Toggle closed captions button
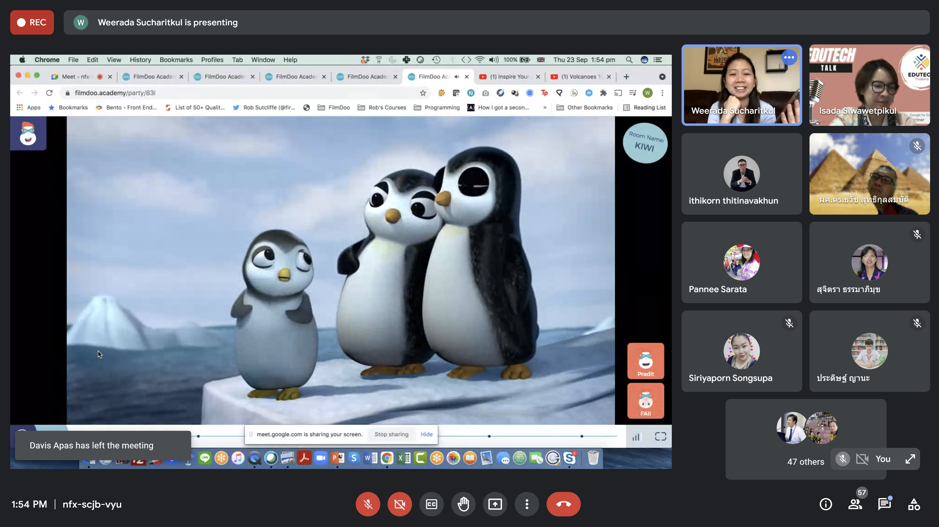The image size is (939, 527). tap(431, 504)
